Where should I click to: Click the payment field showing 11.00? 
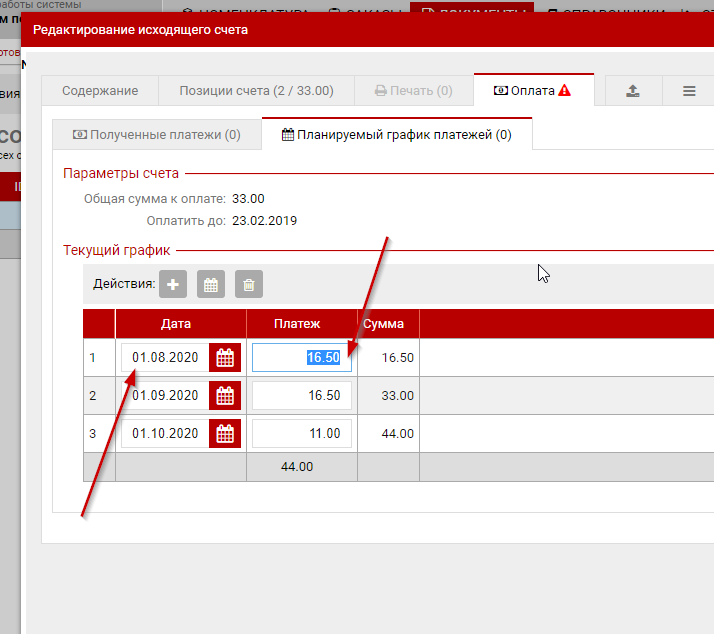[301, 434]
